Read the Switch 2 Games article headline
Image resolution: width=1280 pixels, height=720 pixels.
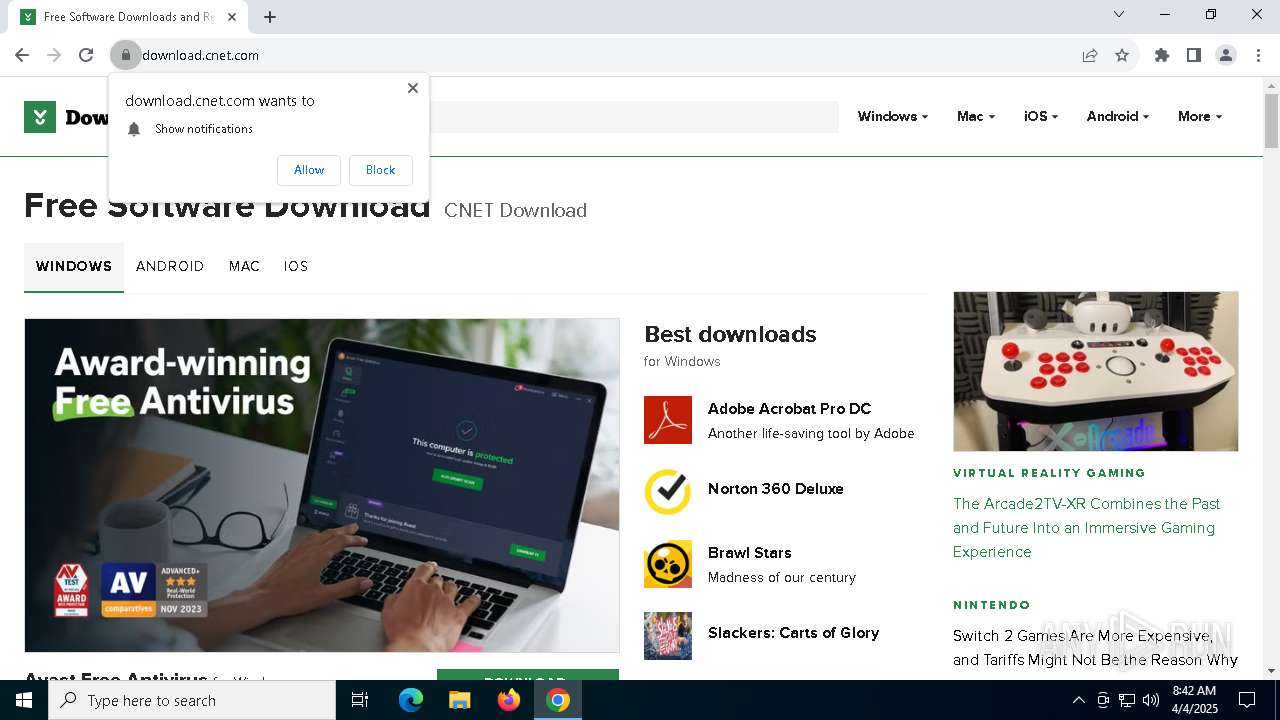click(x=1095, y=648)
